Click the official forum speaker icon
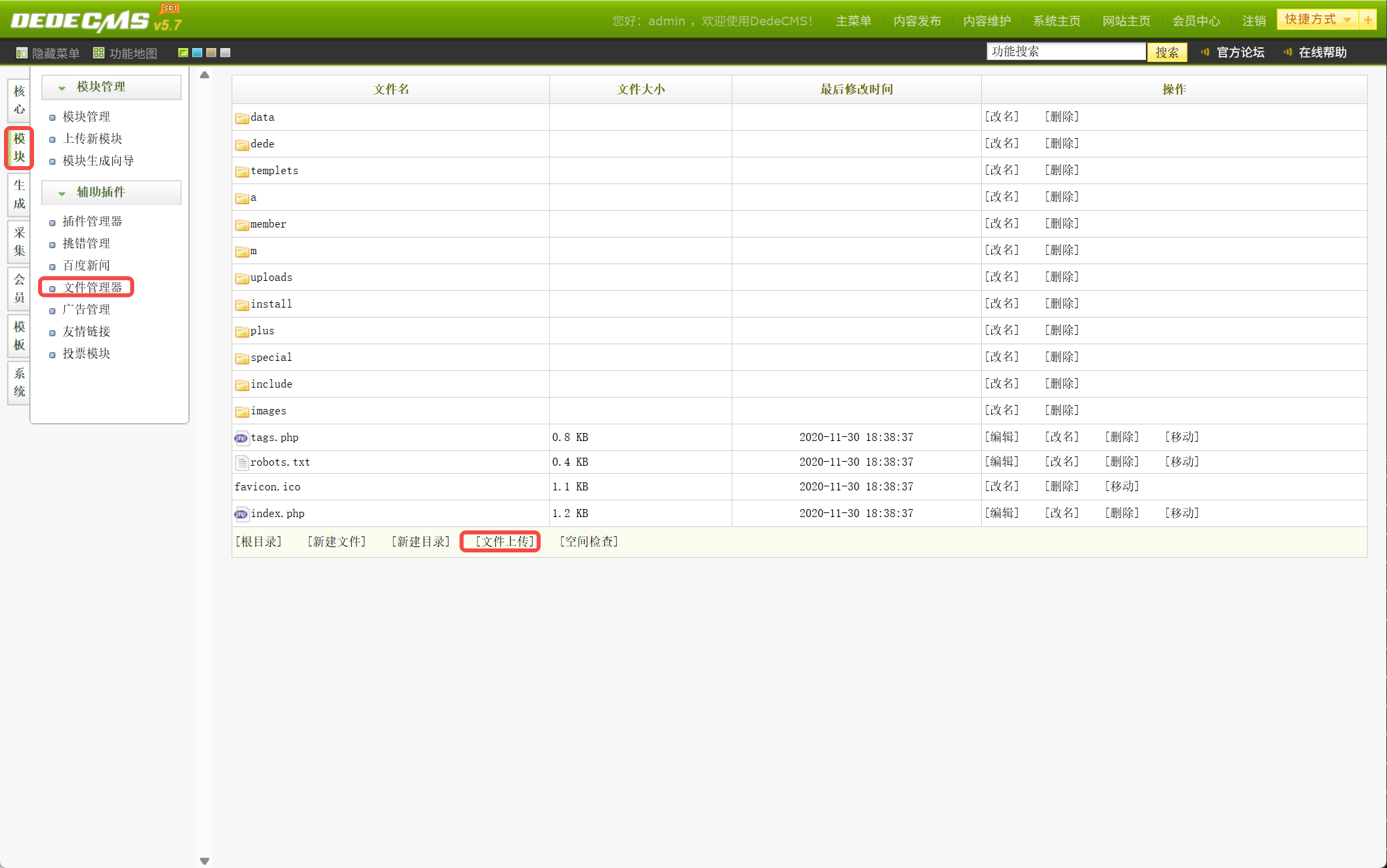This screenshot has width=1387, height=868. pos(1205,52)
